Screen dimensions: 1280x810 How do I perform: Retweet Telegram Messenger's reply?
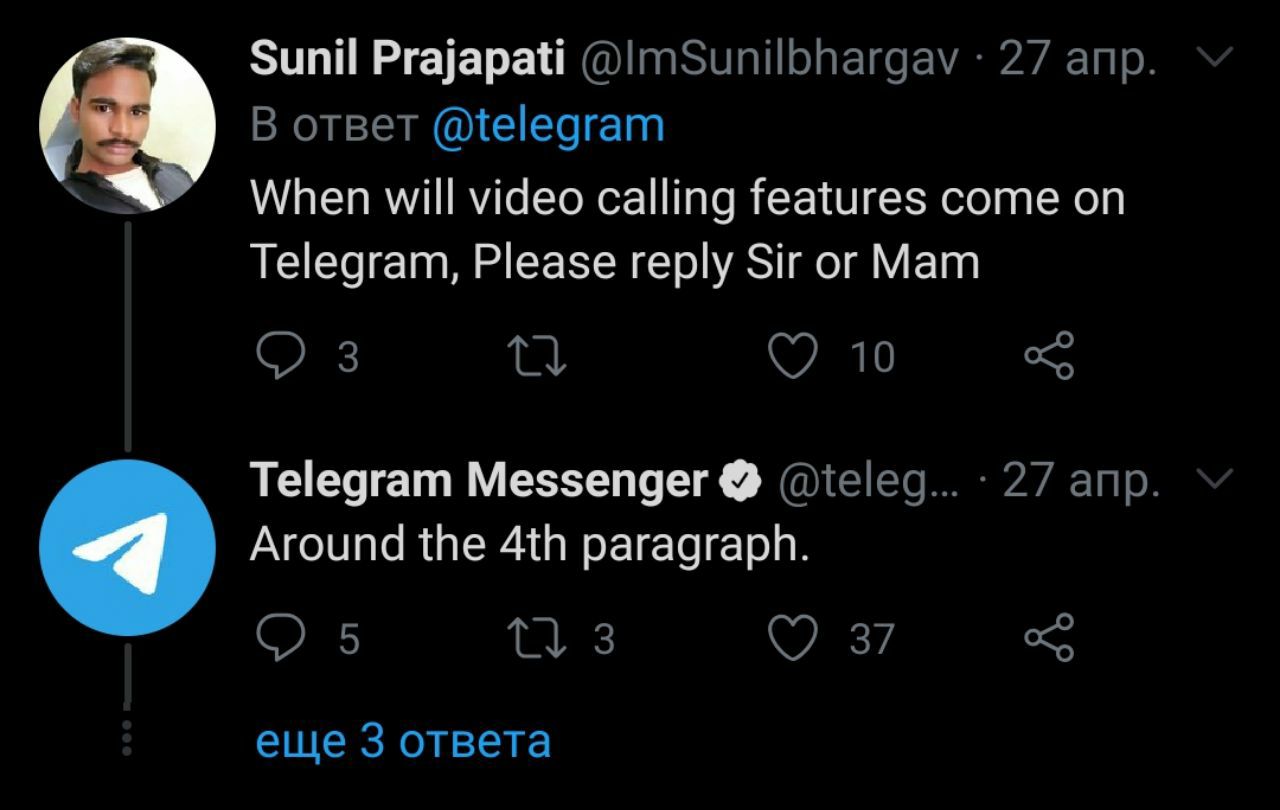pos(537,638)
